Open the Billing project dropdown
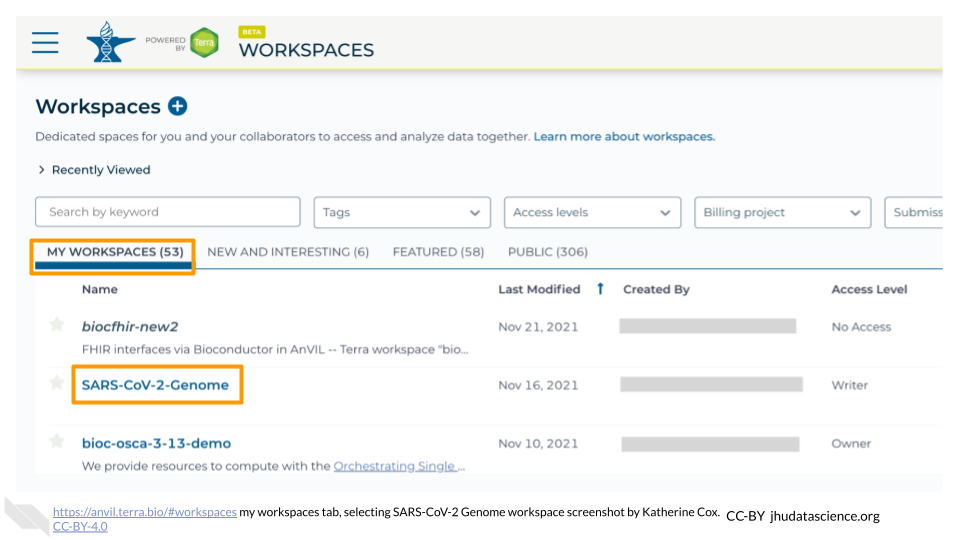 point(782,212)
